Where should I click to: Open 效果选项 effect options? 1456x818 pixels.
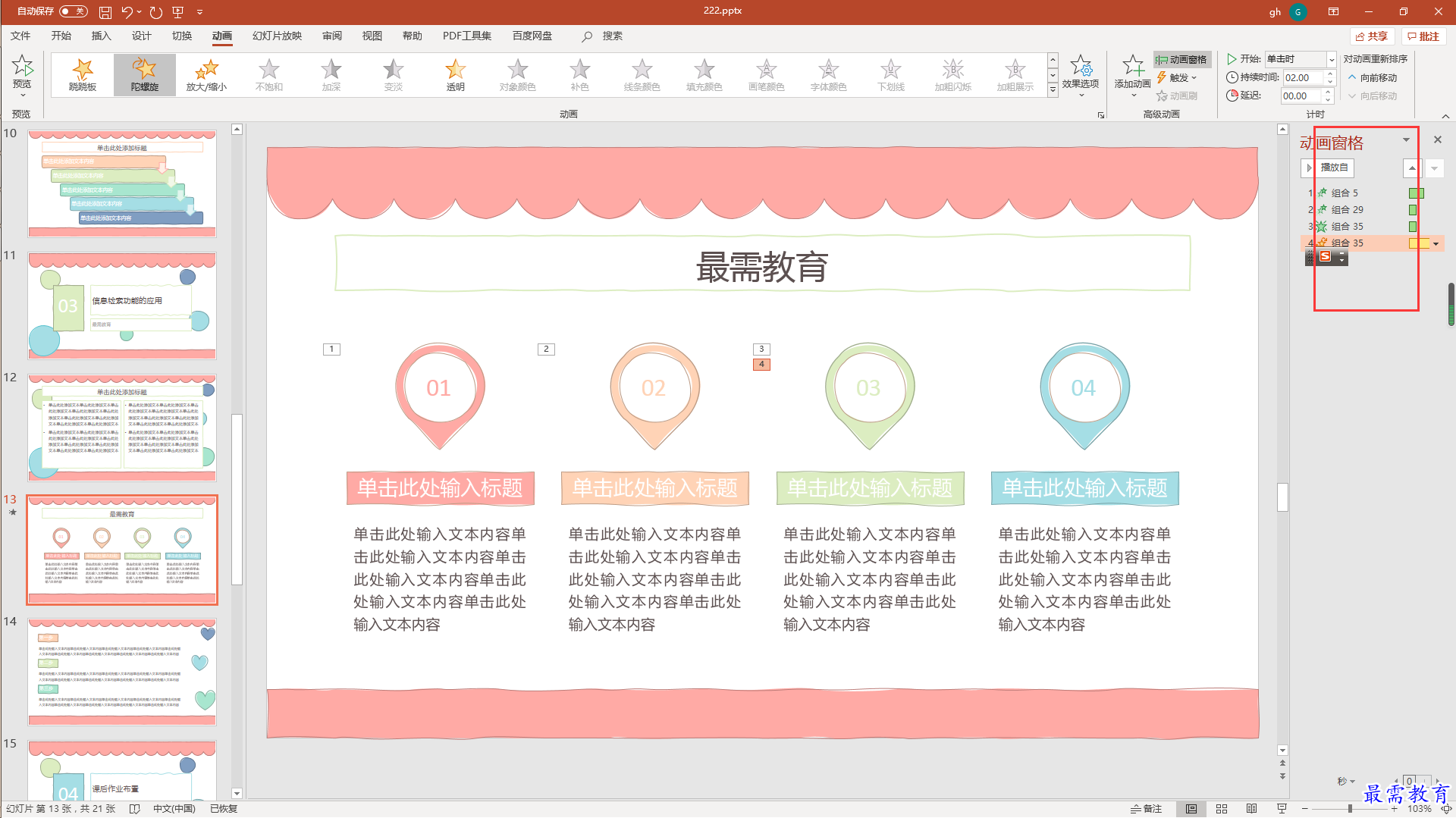tap(1081, 76)
